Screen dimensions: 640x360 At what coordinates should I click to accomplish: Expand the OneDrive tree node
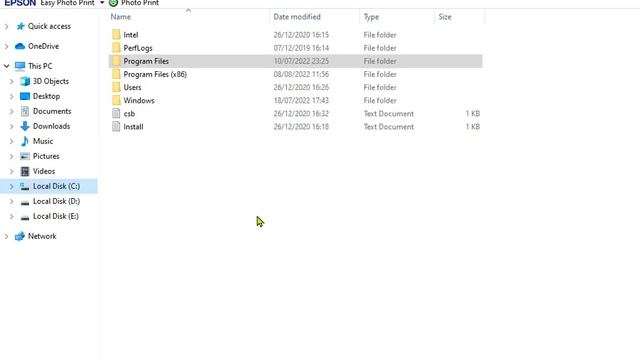(x=7, y=47)
